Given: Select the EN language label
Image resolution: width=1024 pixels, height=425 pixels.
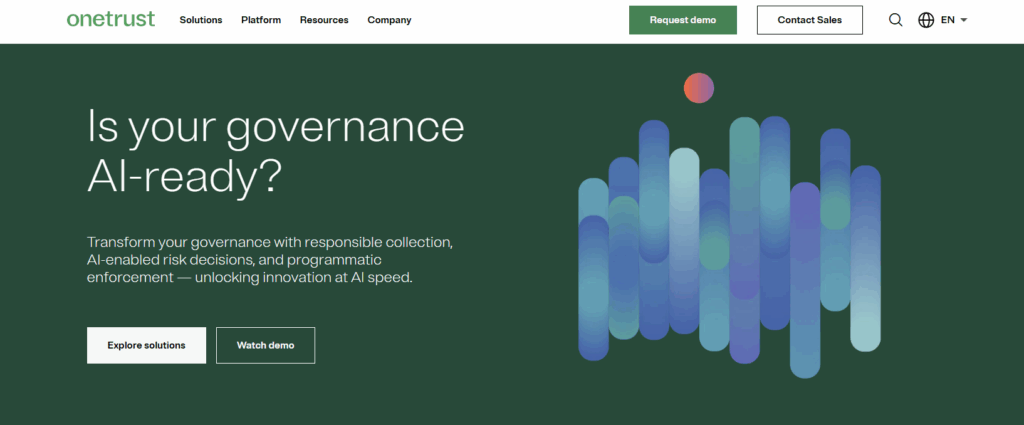Looking at the screenshot, I should 947,20.
